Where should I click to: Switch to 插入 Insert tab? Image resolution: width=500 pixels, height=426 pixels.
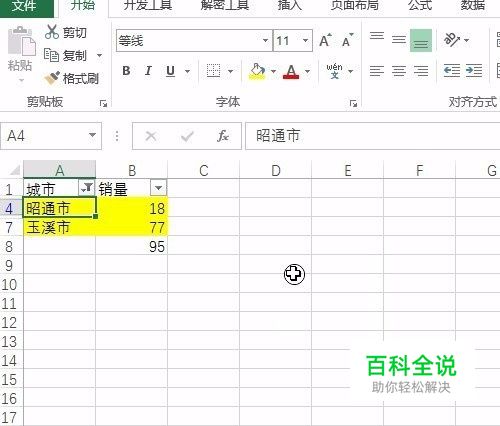290,5
